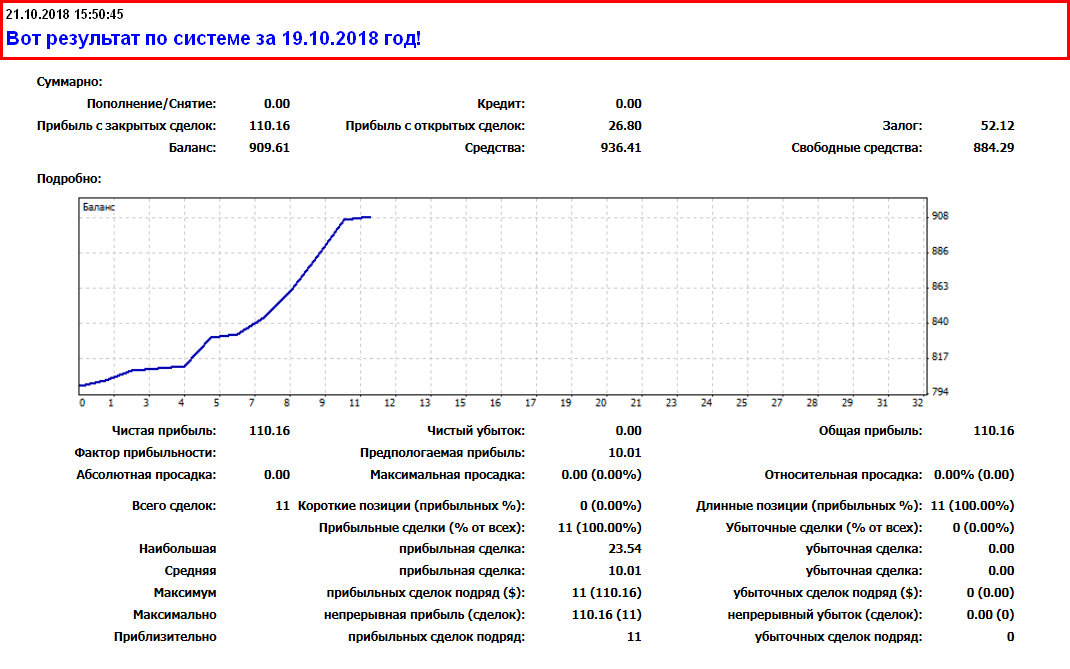
Task: Click trade number 32 on chart x-axis
Action: [x=918, y=403]
